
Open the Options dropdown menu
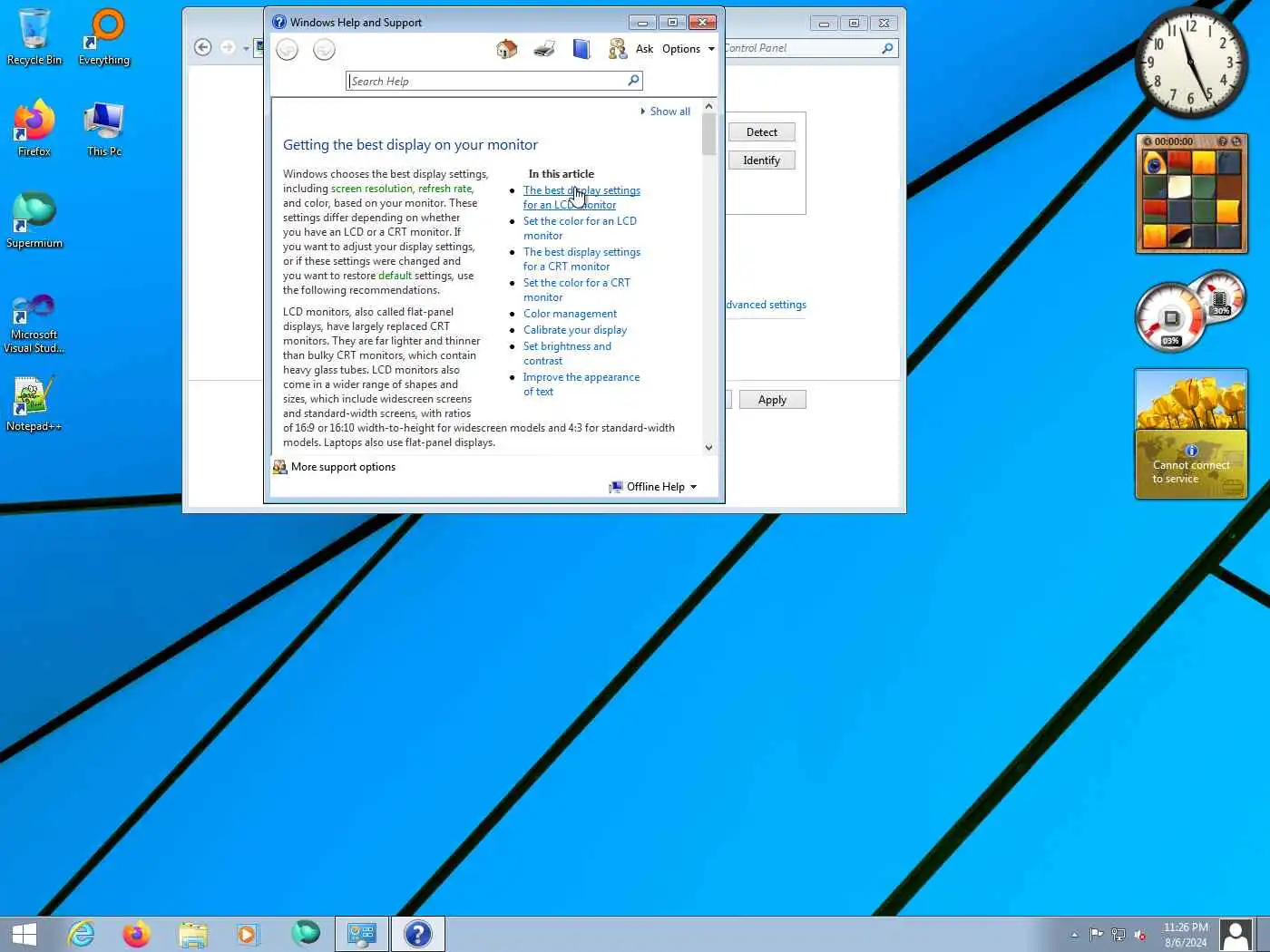click(689, 49)
